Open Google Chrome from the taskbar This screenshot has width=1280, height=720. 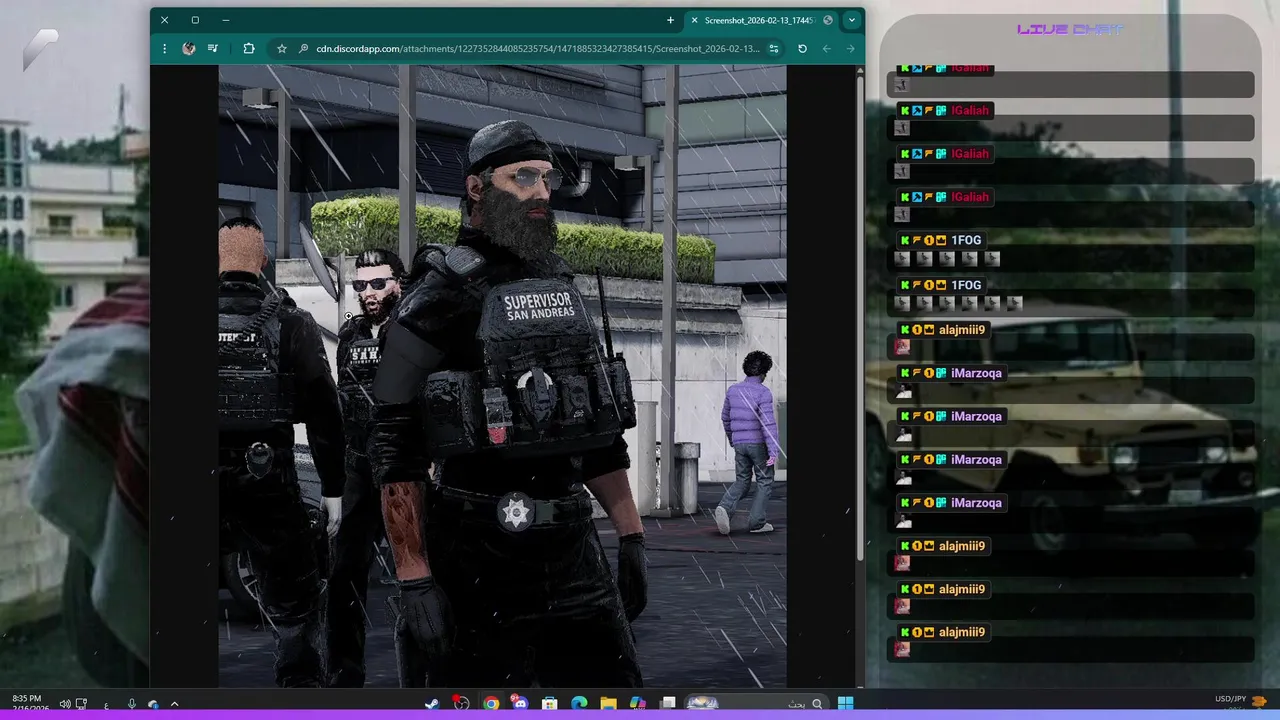click(x=491, y=704)
